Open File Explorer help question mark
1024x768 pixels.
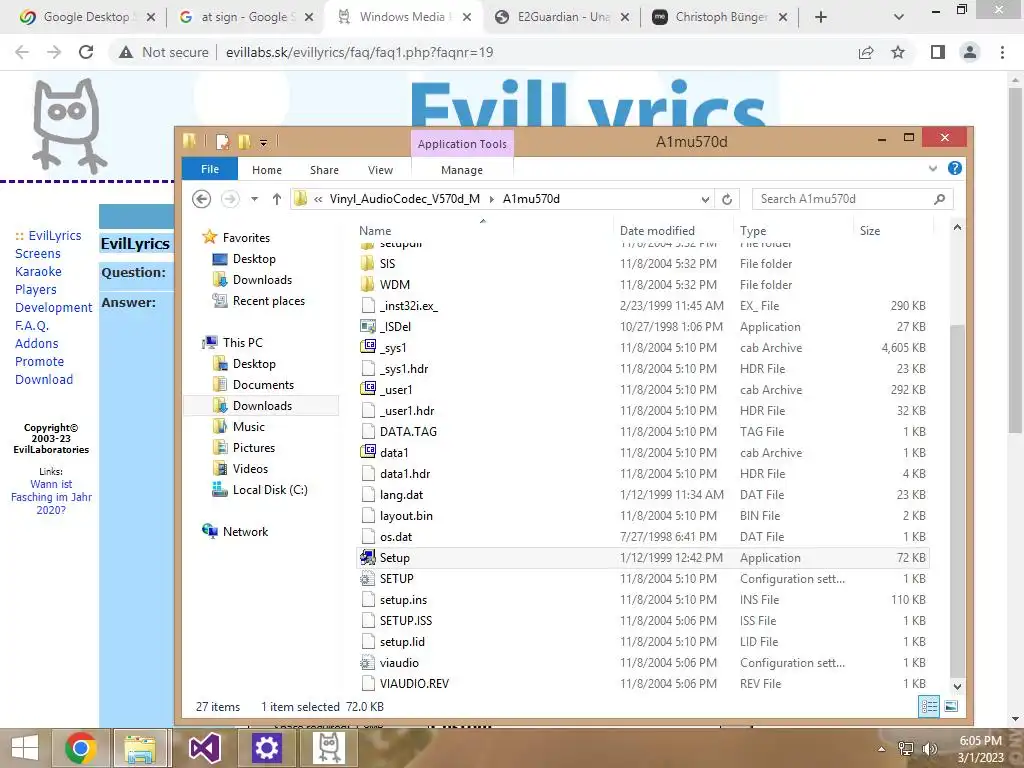pyautogui.click(x=954, y=168)
